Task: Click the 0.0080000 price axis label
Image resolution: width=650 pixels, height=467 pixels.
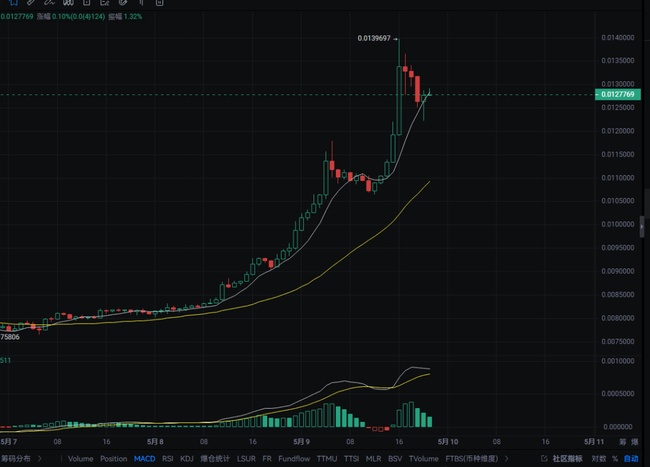Action: pos(618,318)
